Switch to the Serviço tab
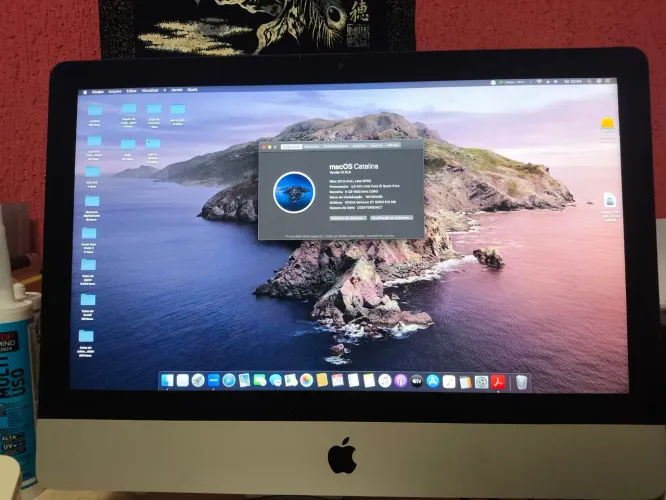Image resolution: width=666 pixels, height=500 pixels. pos(393,145)
